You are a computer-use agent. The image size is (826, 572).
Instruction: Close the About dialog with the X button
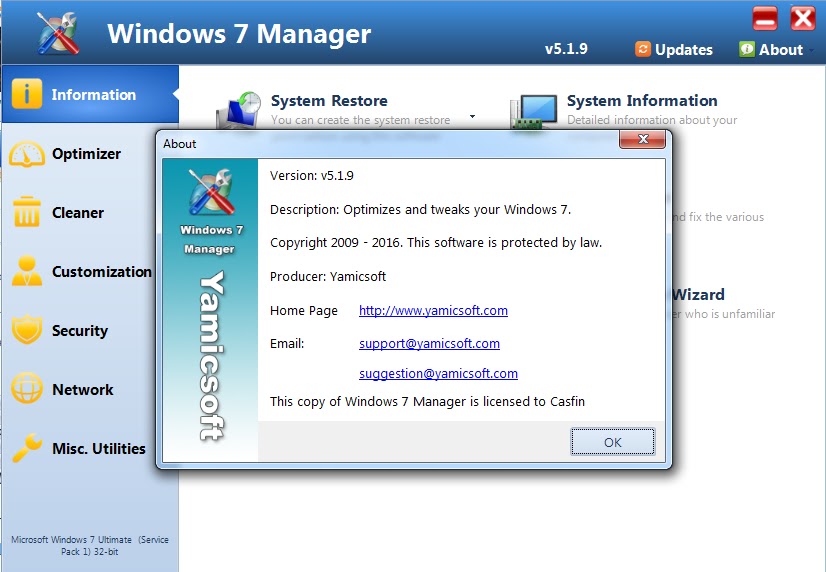642,139
